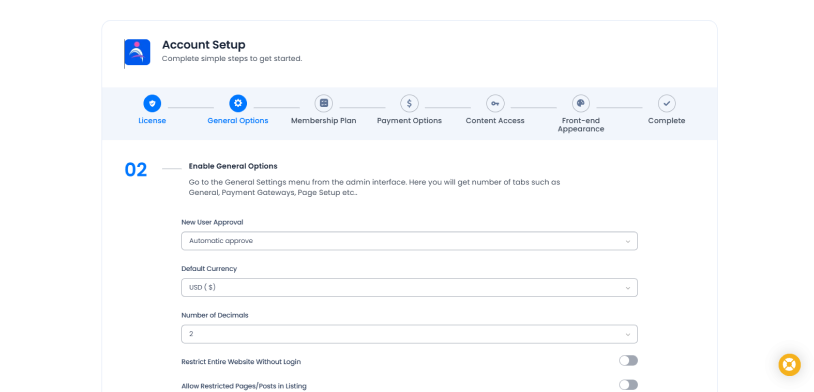
Task: Click the 'Default Currency' field label
Action: pyautogui.click(x=209, y=269)
